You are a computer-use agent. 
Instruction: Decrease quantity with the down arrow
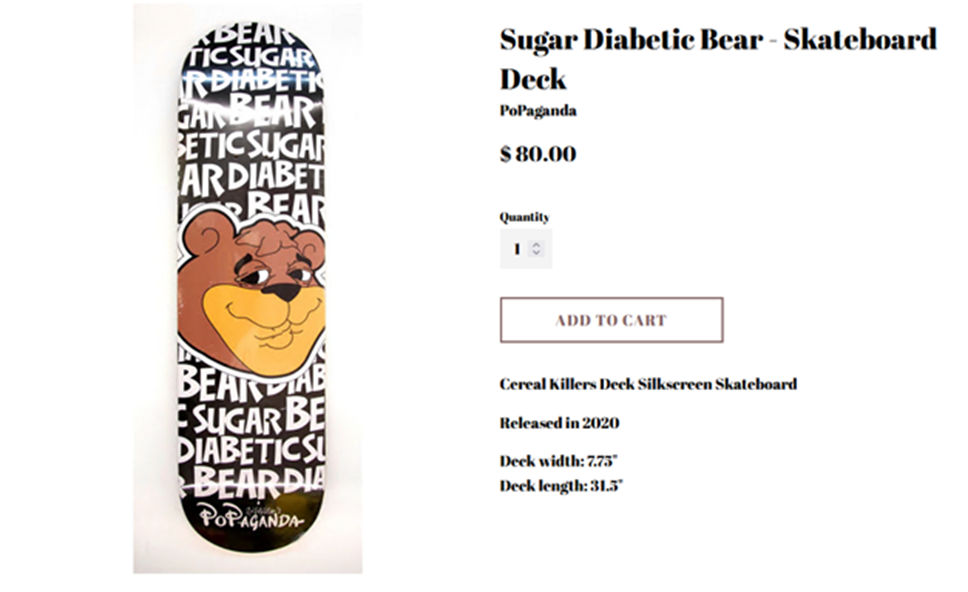pos(537,254)
